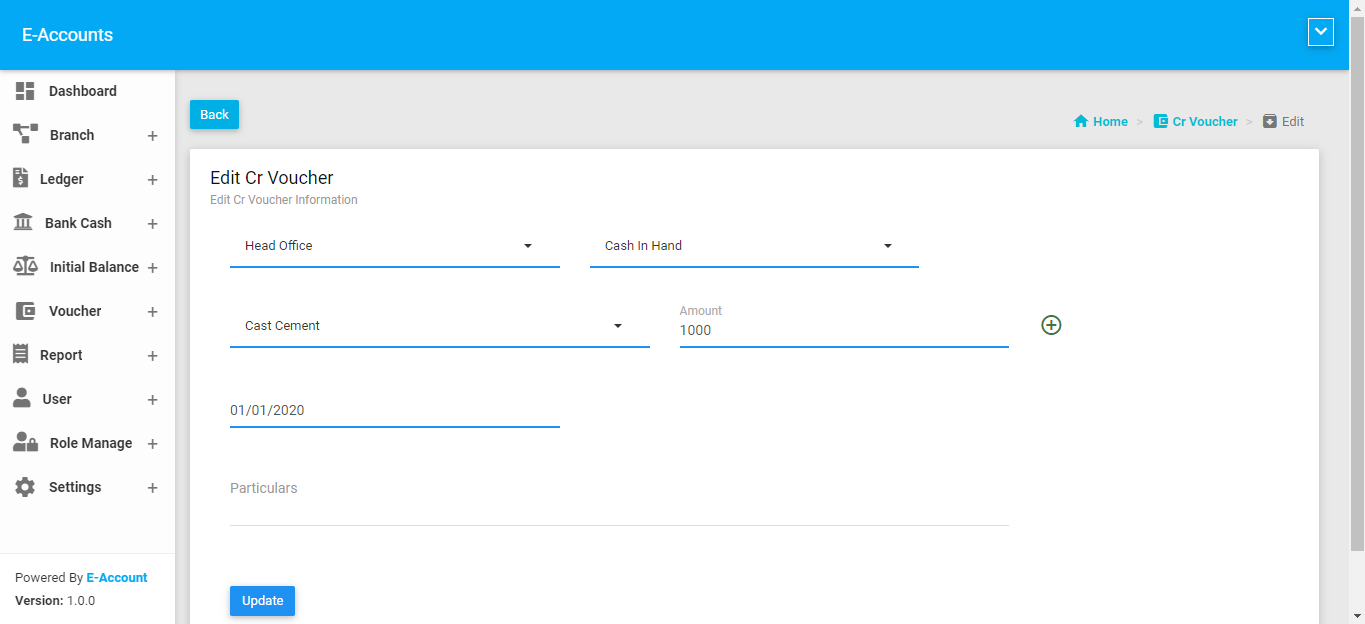Click the Update button

tap(262, 601)
